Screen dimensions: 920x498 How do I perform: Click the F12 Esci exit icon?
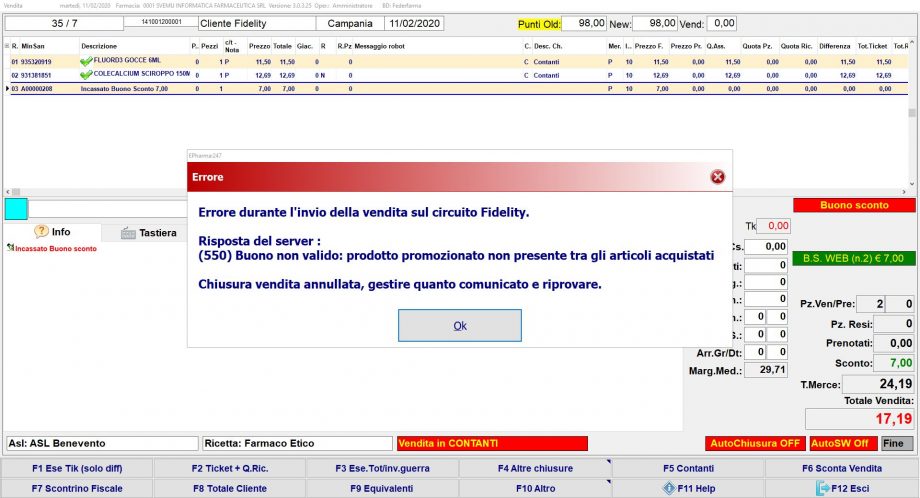[x=824, y=488]
